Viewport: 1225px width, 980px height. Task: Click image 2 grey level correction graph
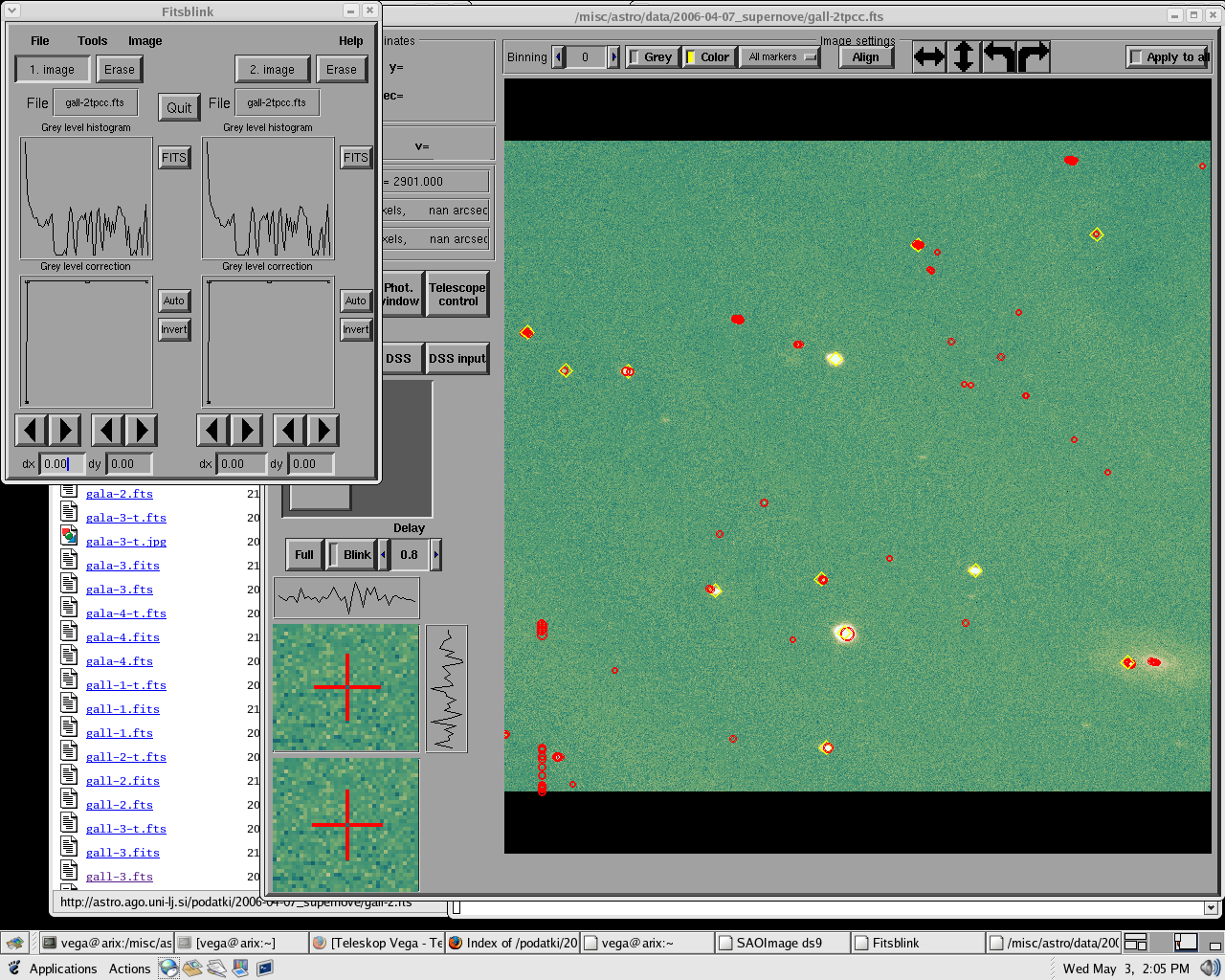(x=268, y=343)
